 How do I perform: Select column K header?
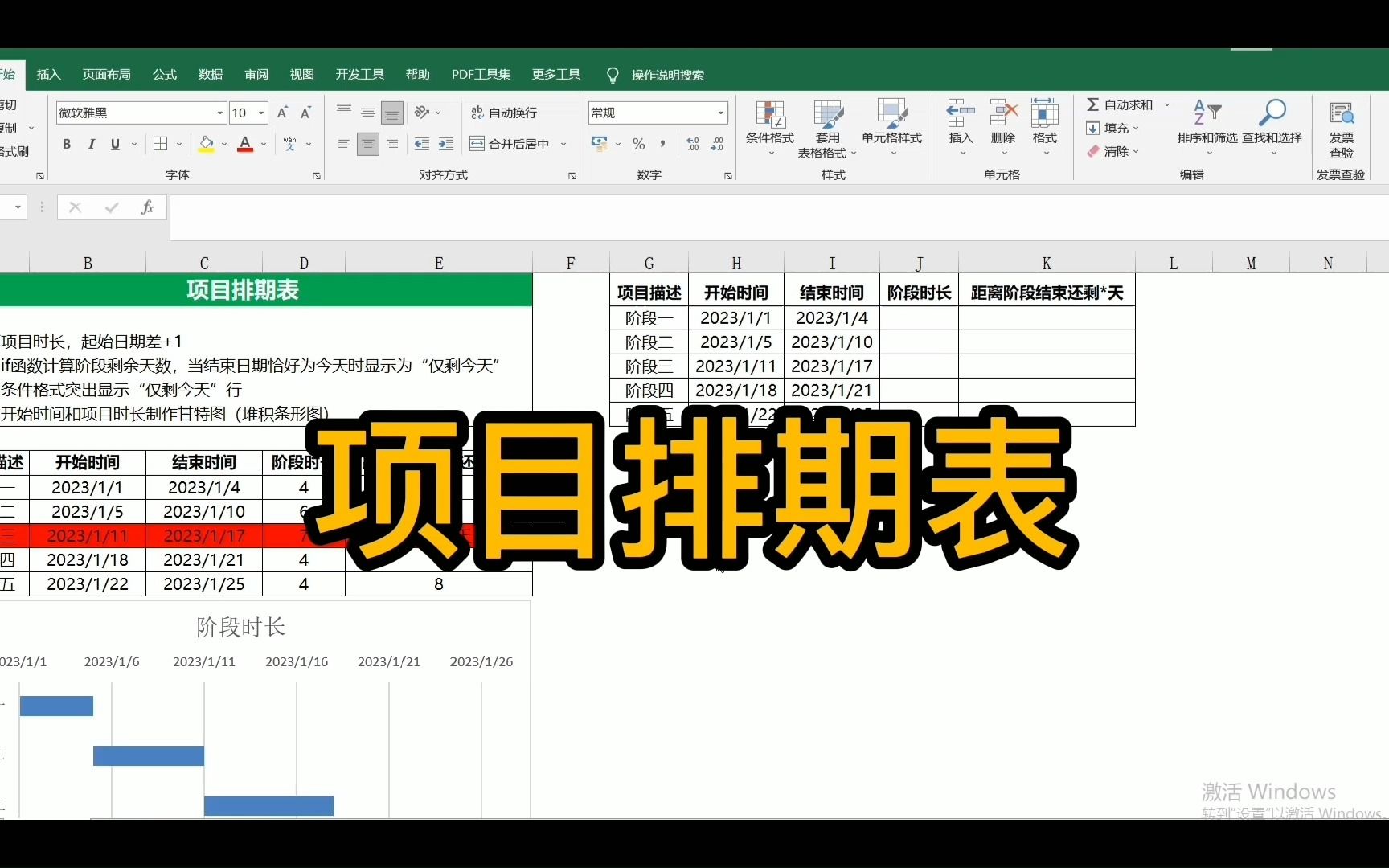click(x=1047, y=263)
